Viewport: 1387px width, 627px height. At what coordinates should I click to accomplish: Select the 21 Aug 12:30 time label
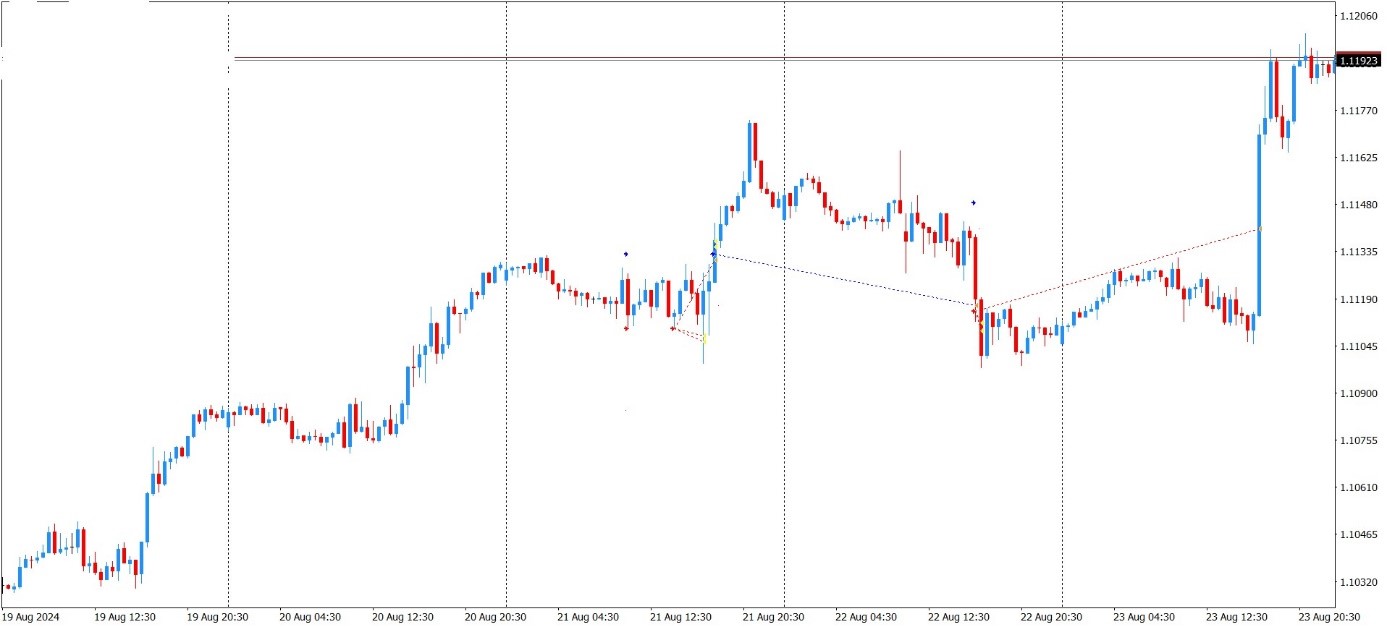coord(681,617)
